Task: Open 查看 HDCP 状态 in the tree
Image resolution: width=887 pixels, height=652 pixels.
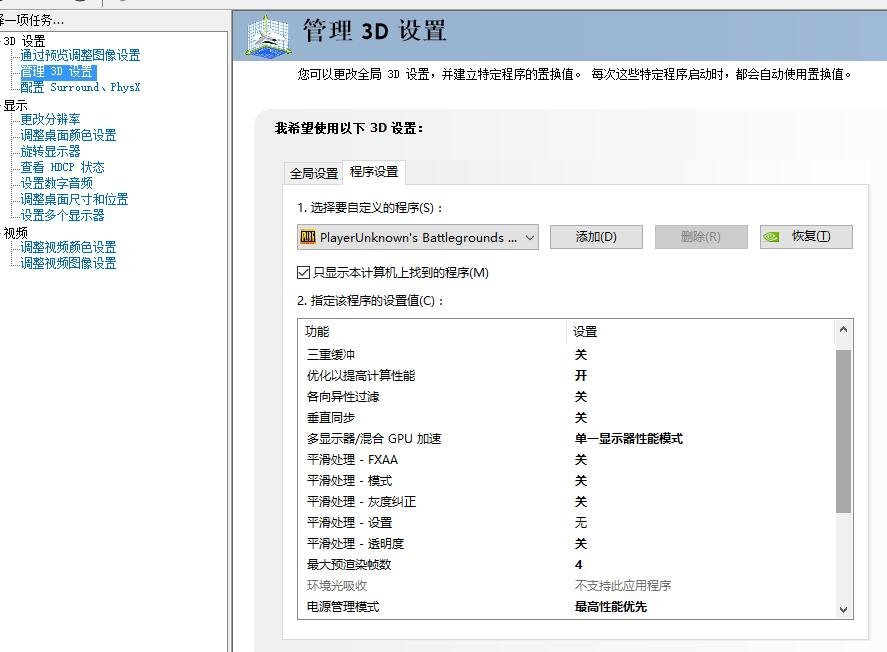Action: point(62,167)
